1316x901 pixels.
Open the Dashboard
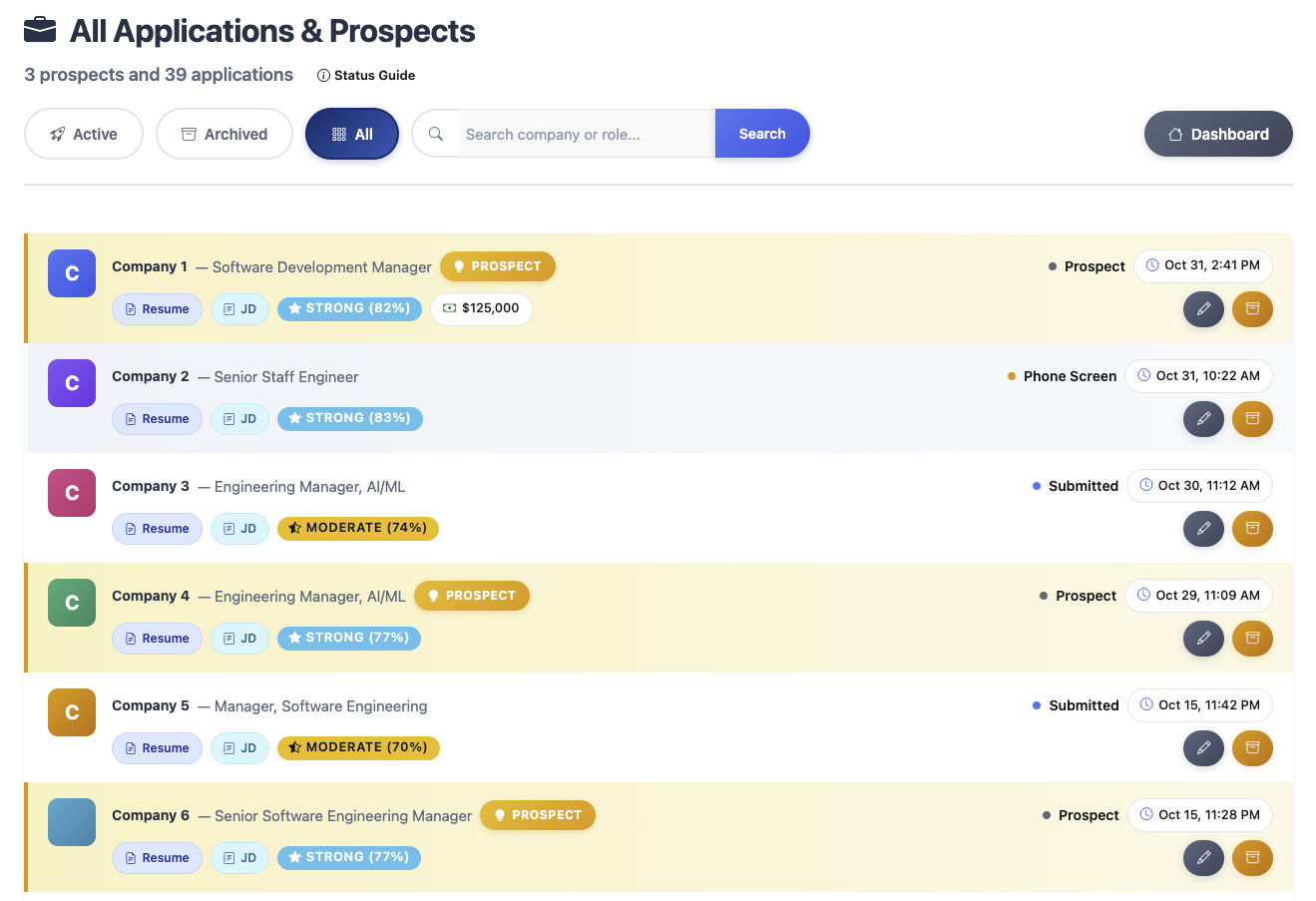click(1217, 133)
